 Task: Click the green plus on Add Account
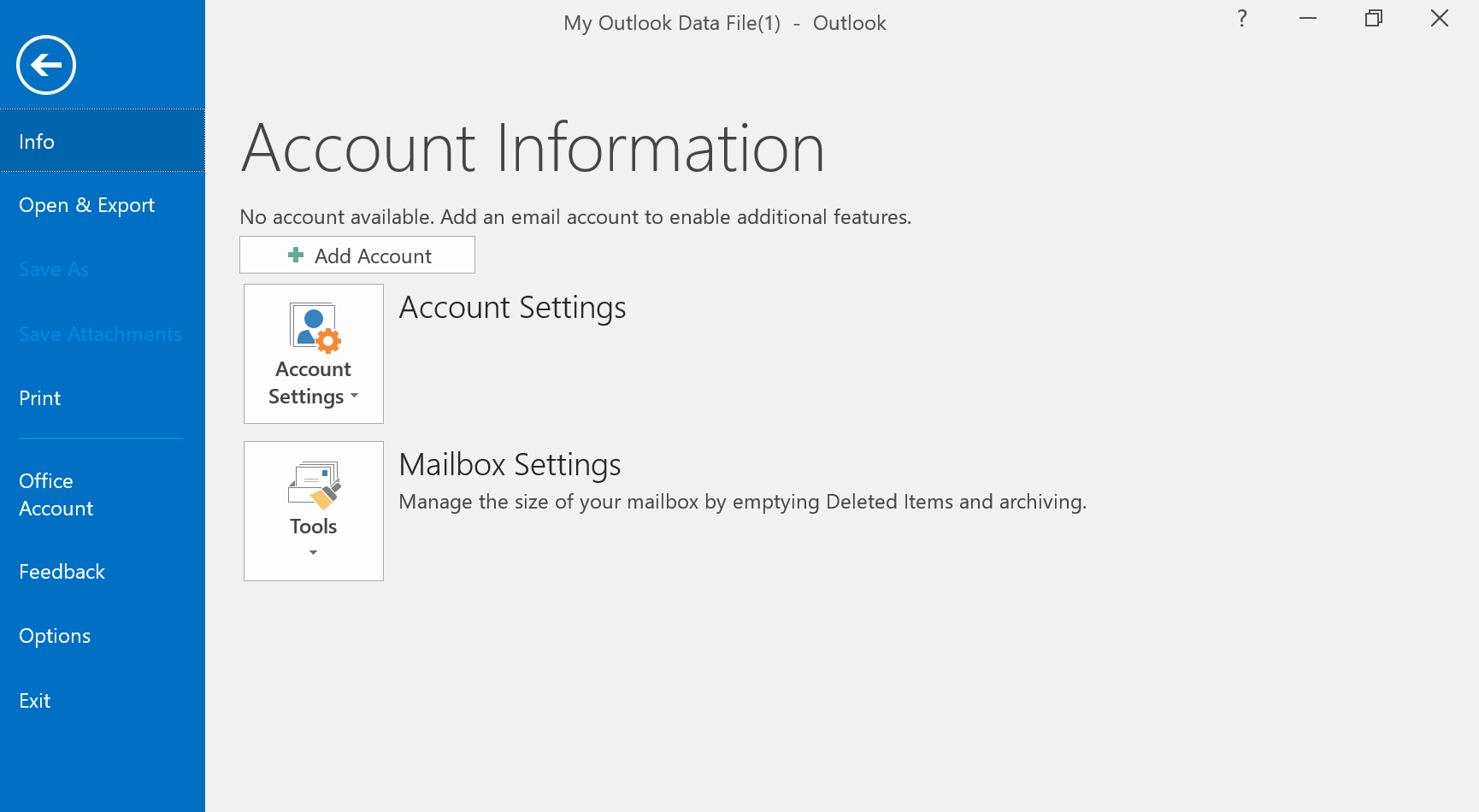coord(295,255)
